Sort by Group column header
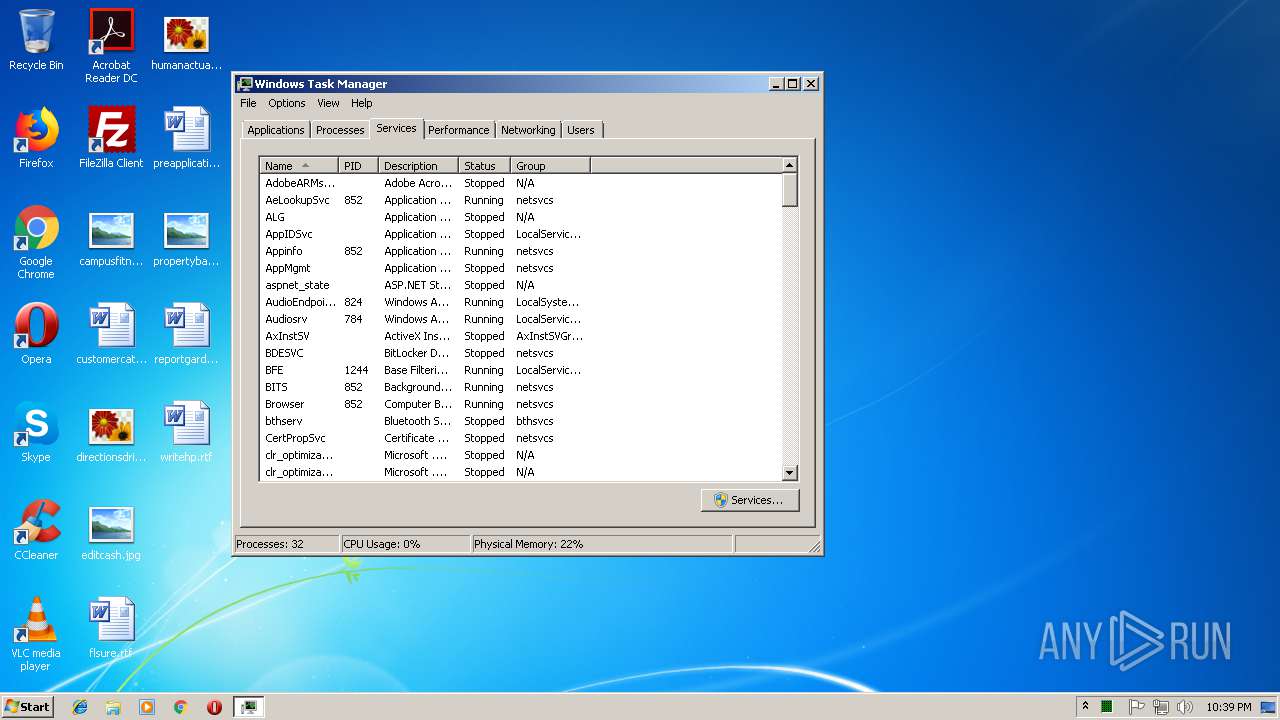The height and width of the screenshot is (720, 1280). [x=550, y=166]
